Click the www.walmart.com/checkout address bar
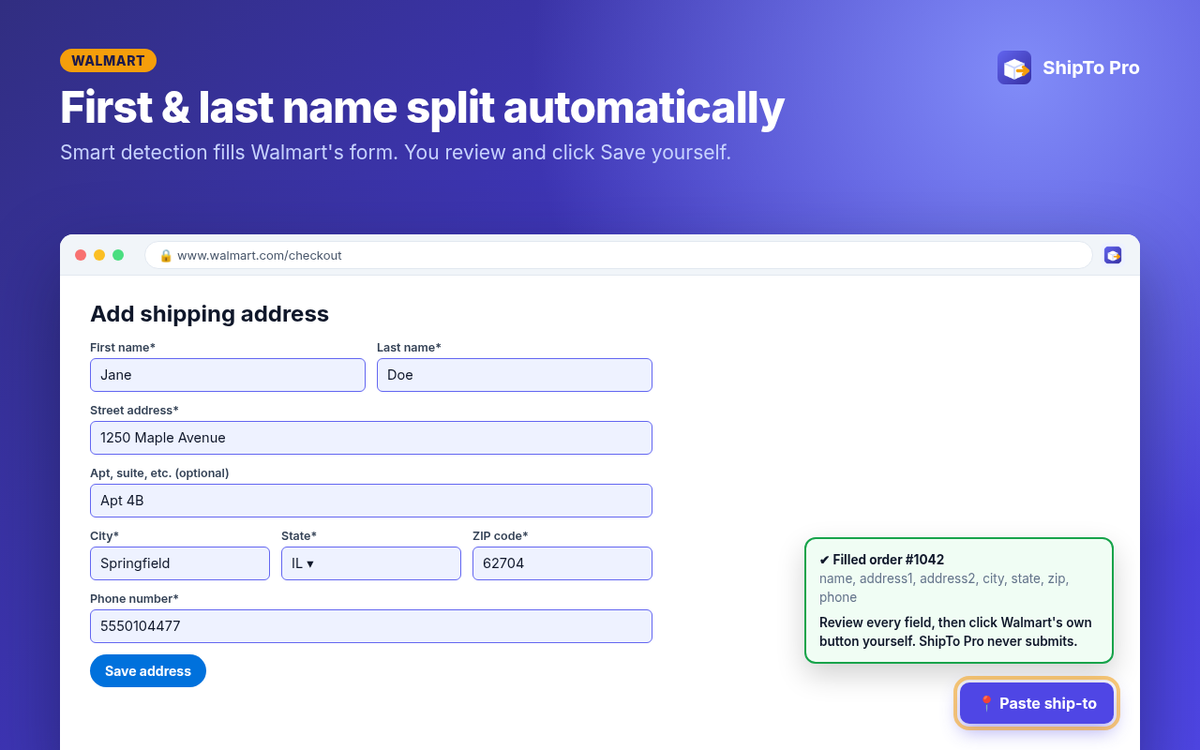The image size is (1200, 750). [618, 255]
